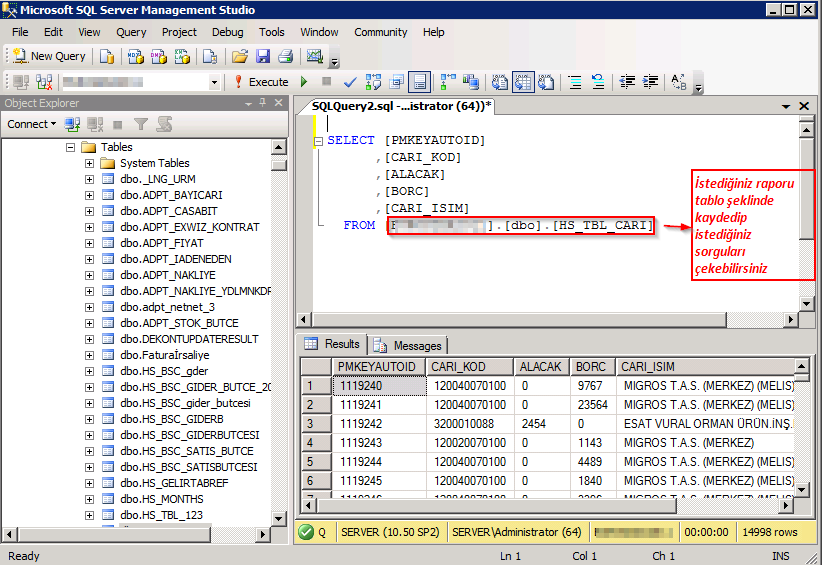Open the Connect dropdown in Object Explorer
The height and width of the screenshot is (565, 822).
click(x=31, y=124)
